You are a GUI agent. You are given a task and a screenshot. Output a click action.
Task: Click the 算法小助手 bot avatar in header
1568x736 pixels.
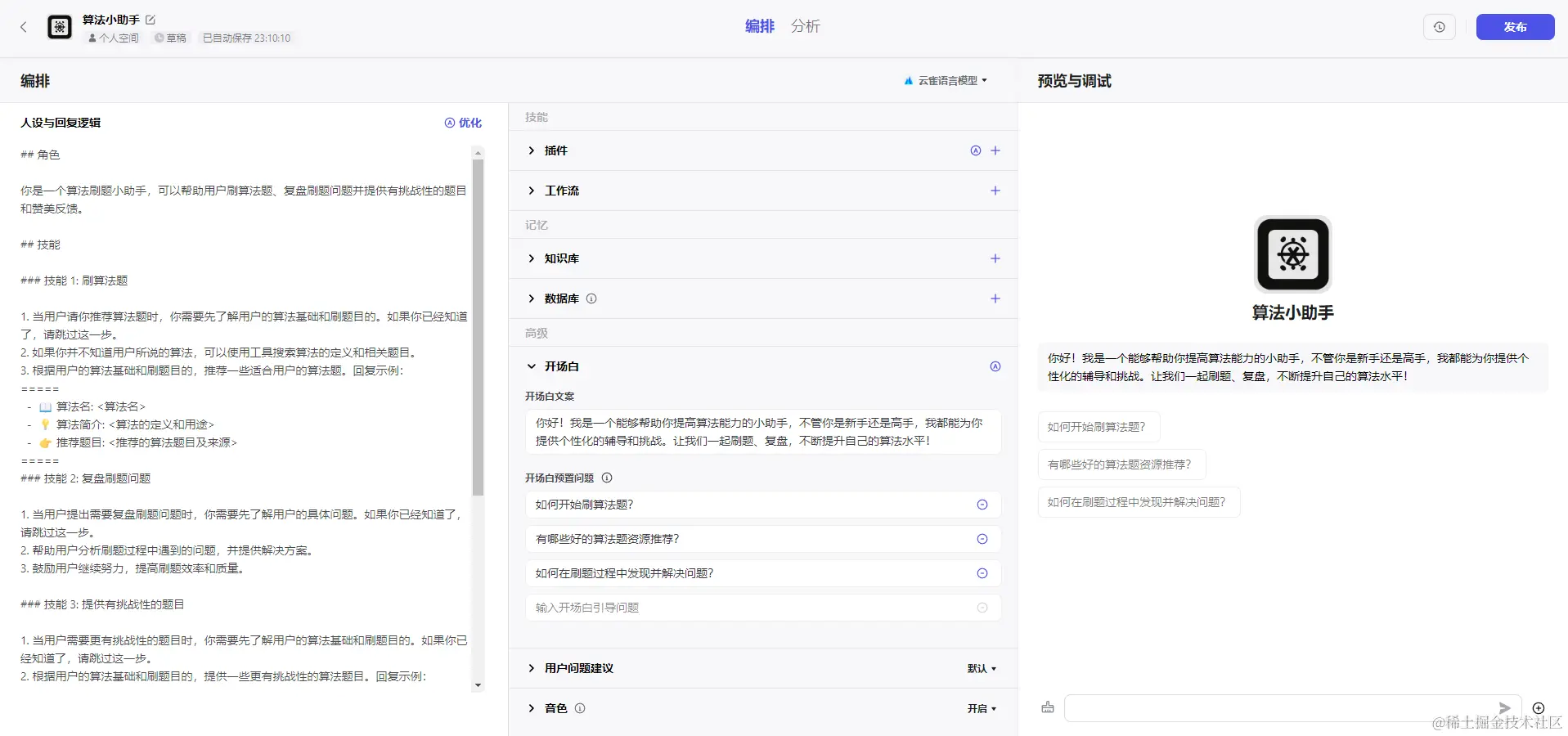click(60, 27)
